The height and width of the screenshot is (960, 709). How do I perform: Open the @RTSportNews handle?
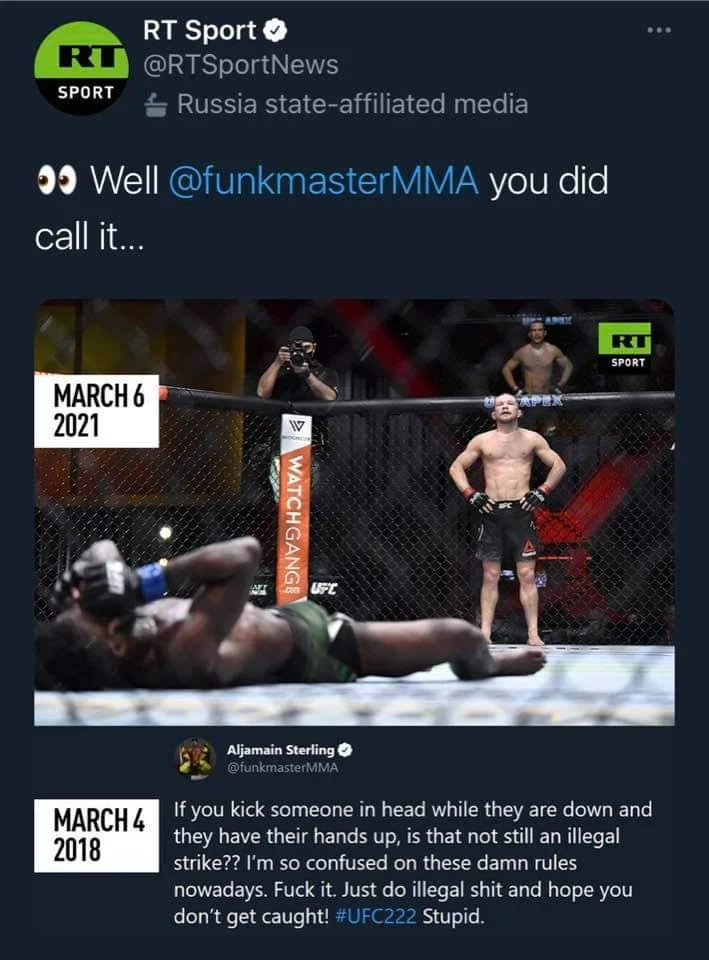coord(241,66)
